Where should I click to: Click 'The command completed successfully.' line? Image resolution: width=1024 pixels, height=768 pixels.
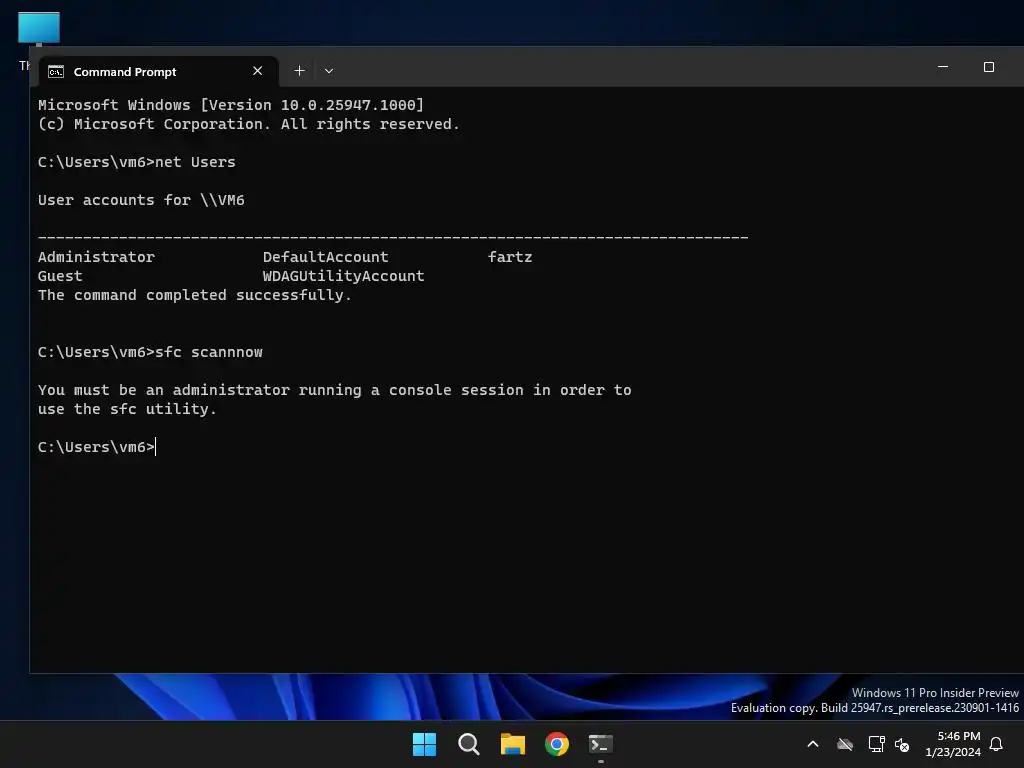click(x=195, y=295)
